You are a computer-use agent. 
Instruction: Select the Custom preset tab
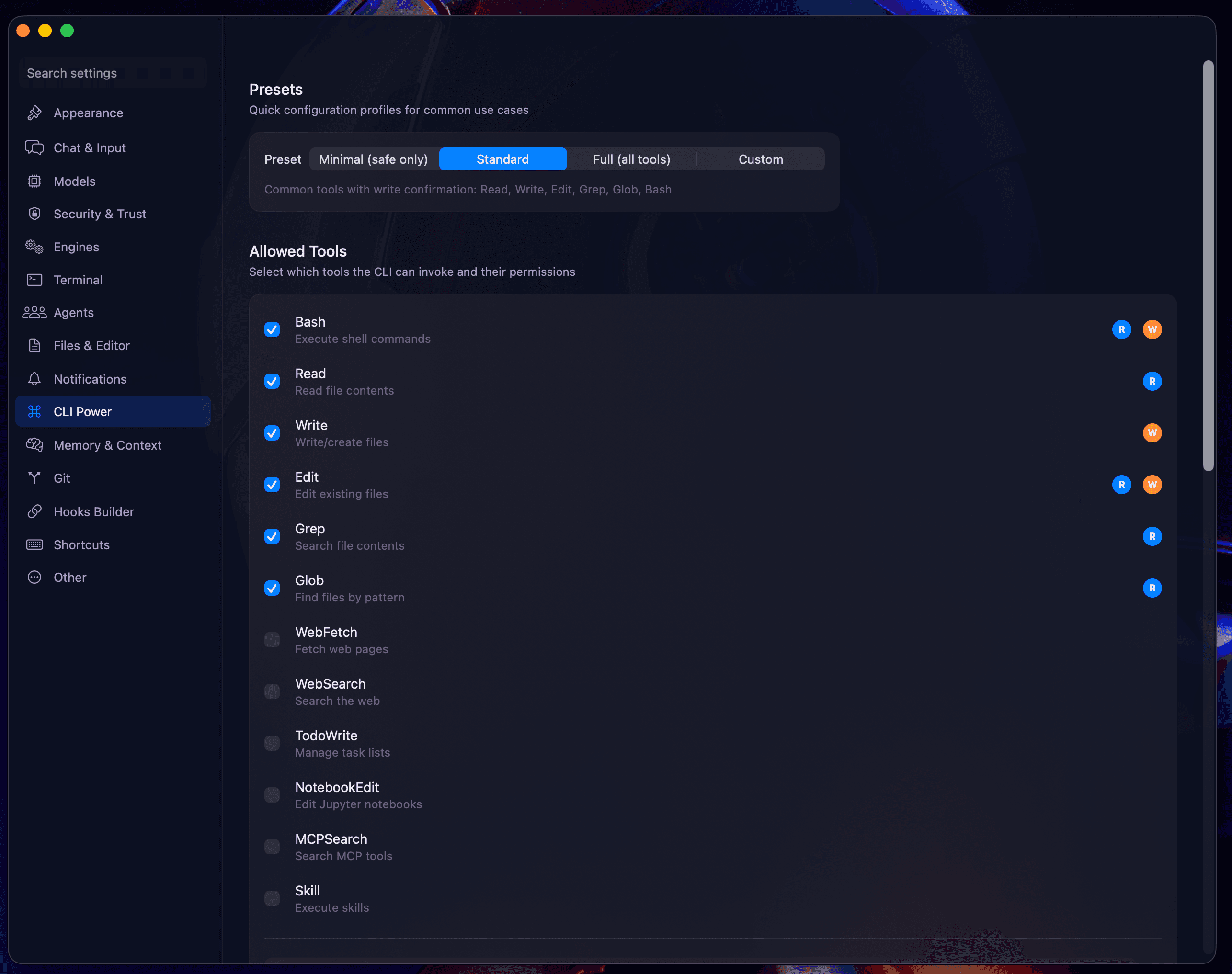760,159
